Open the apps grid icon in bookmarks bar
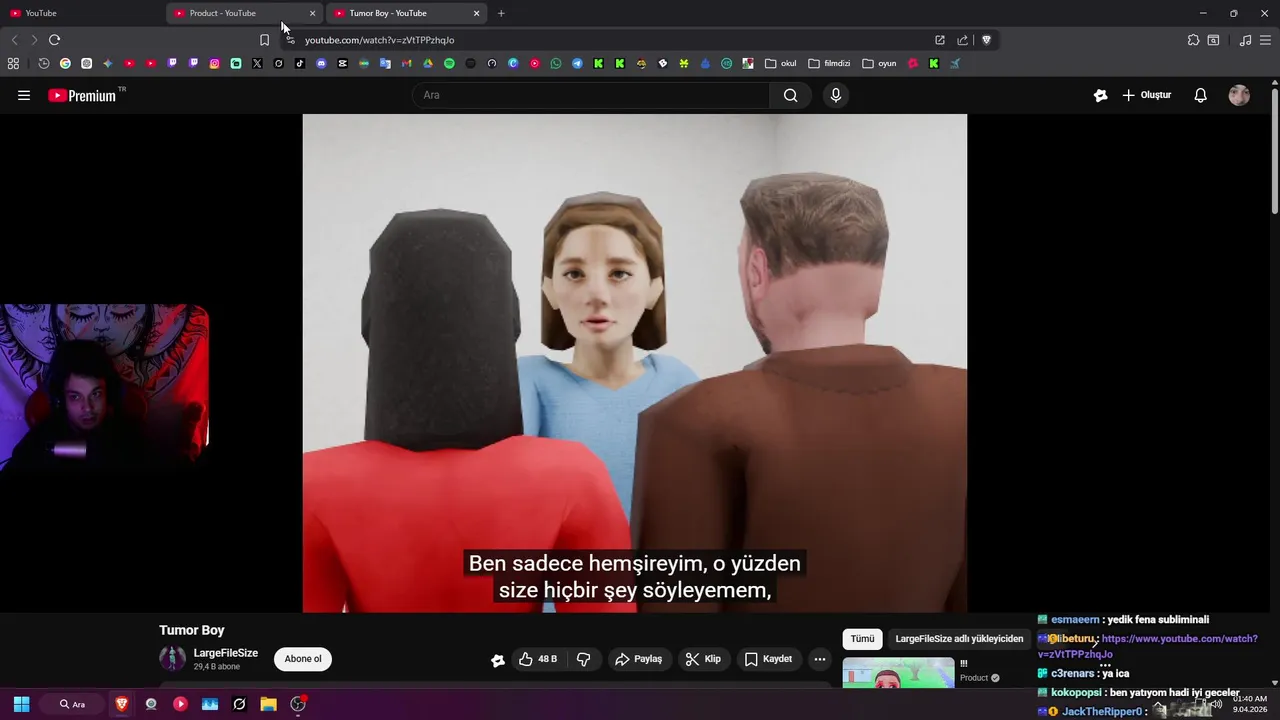Screen dimensions: 1280x720 (13, 63)
